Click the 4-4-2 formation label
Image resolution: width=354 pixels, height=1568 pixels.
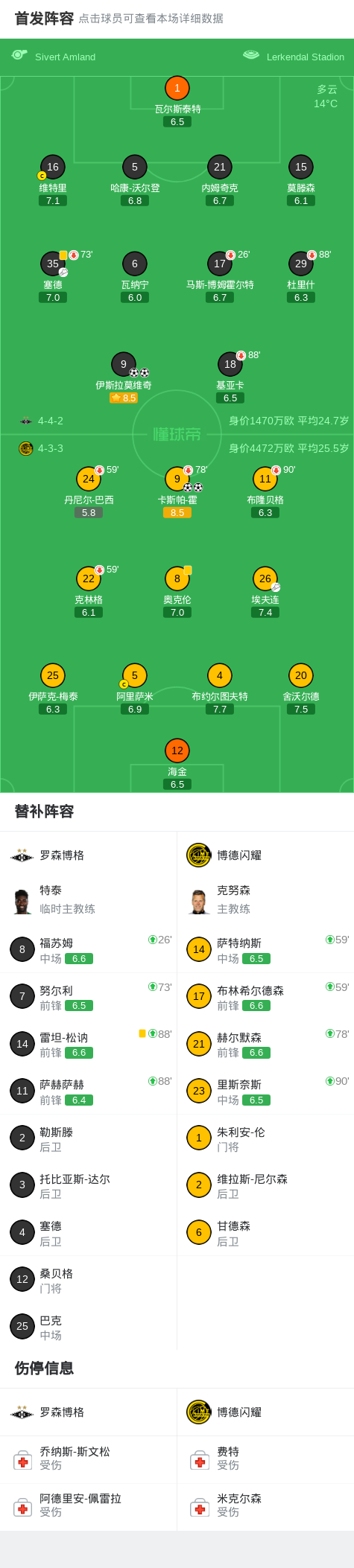pos(51,421)
